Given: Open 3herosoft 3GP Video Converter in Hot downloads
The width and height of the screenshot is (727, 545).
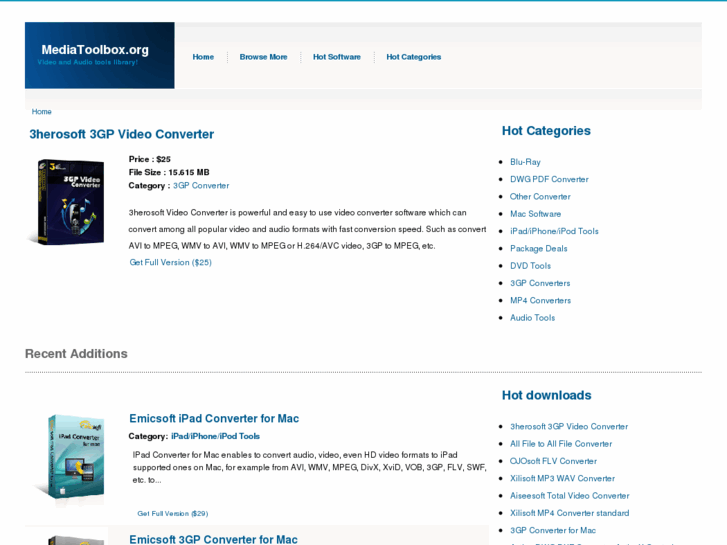Looking at the screenshot, I should 569,426.
